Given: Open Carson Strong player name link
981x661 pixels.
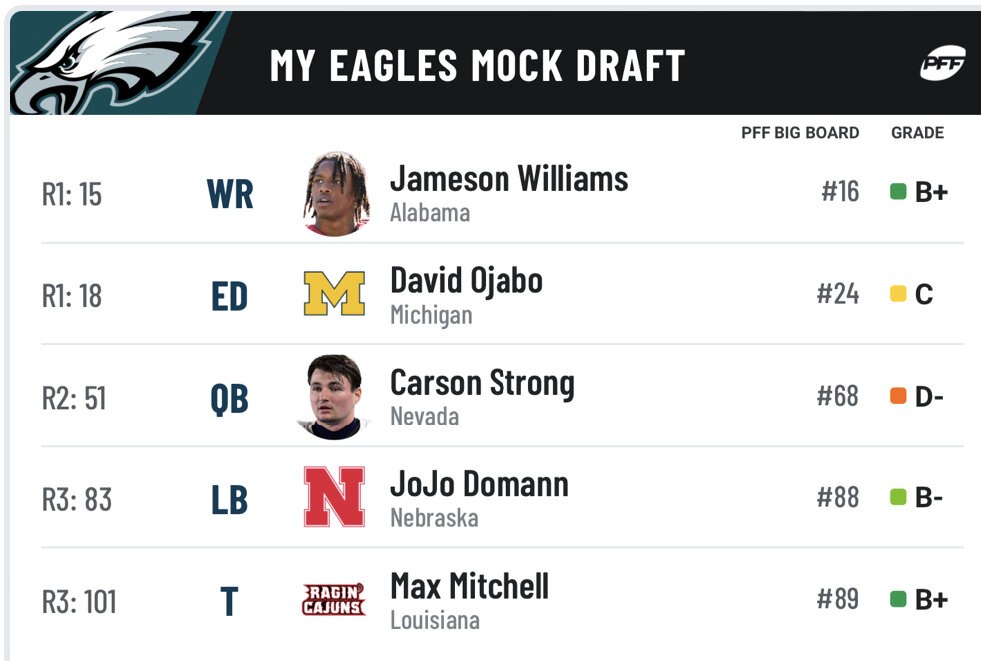Looking at the screenshot, I should [x=482, y=383].
